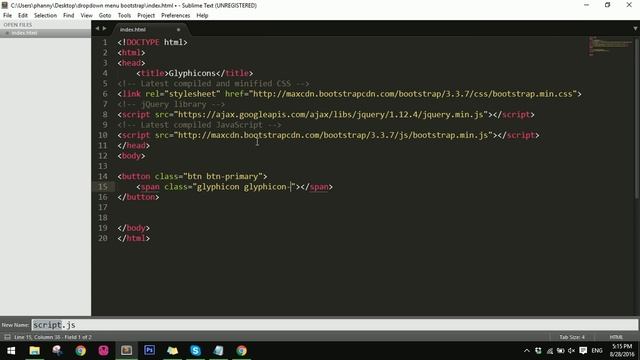640x360 pixels.
Task: Show hidden system tray icons
Action: point(527,351)
